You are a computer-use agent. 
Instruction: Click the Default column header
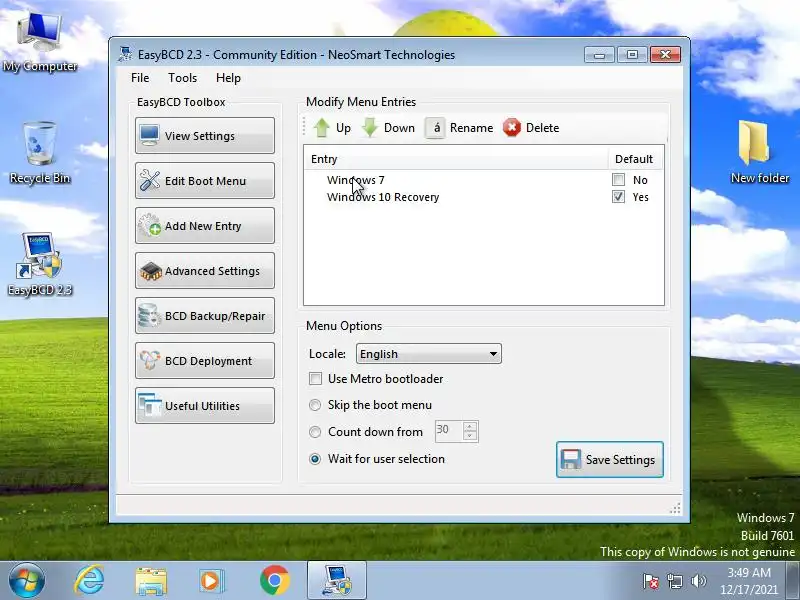(636, 159)
